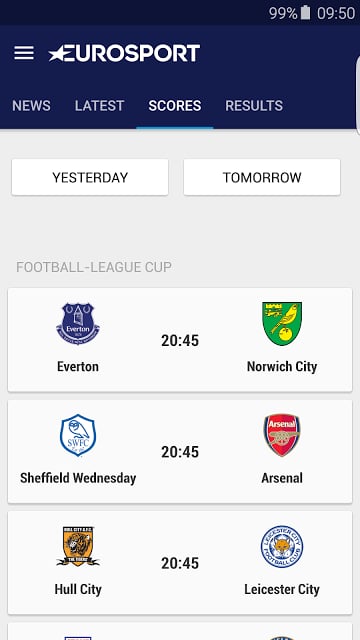Open the Sheffield Wednesday team name
This screenshot has height=640, width=360.
click(x=78, y=478)
